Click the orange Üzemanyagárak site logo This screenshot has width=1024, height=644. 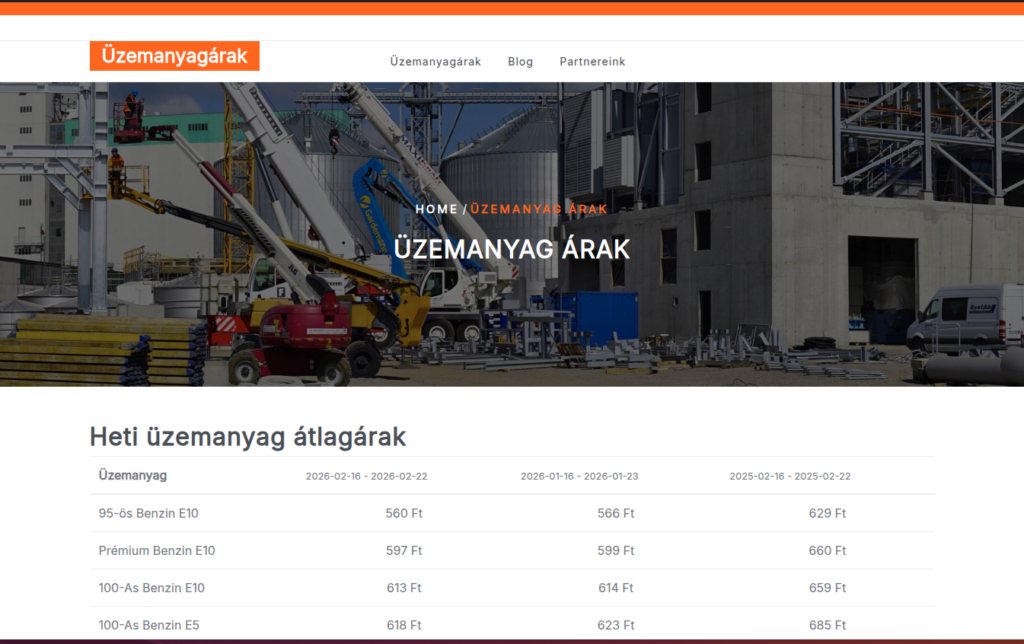pyautogui.click(x=174, y=56)
